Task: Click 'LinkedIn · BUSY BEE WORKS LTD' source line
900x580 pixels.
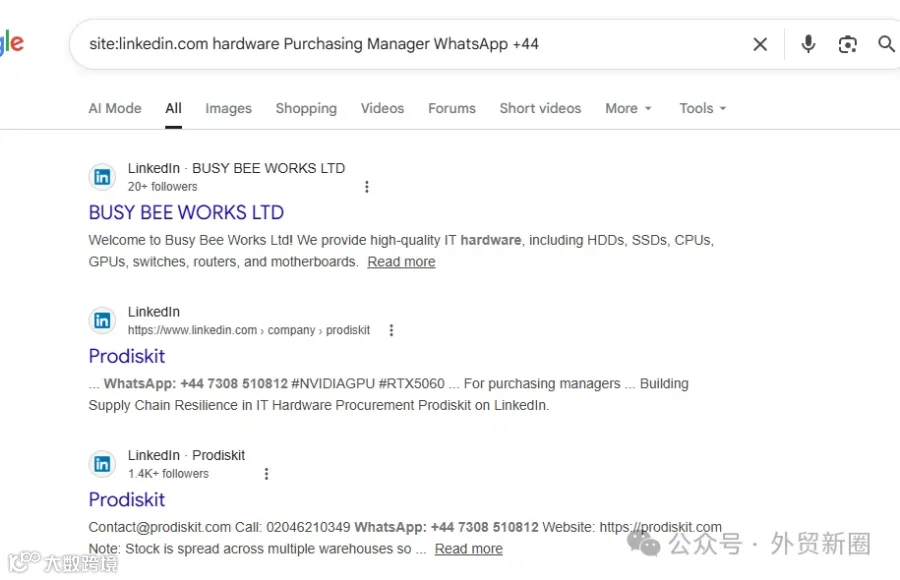Action: pyautogui.click(x=236, y=168)
